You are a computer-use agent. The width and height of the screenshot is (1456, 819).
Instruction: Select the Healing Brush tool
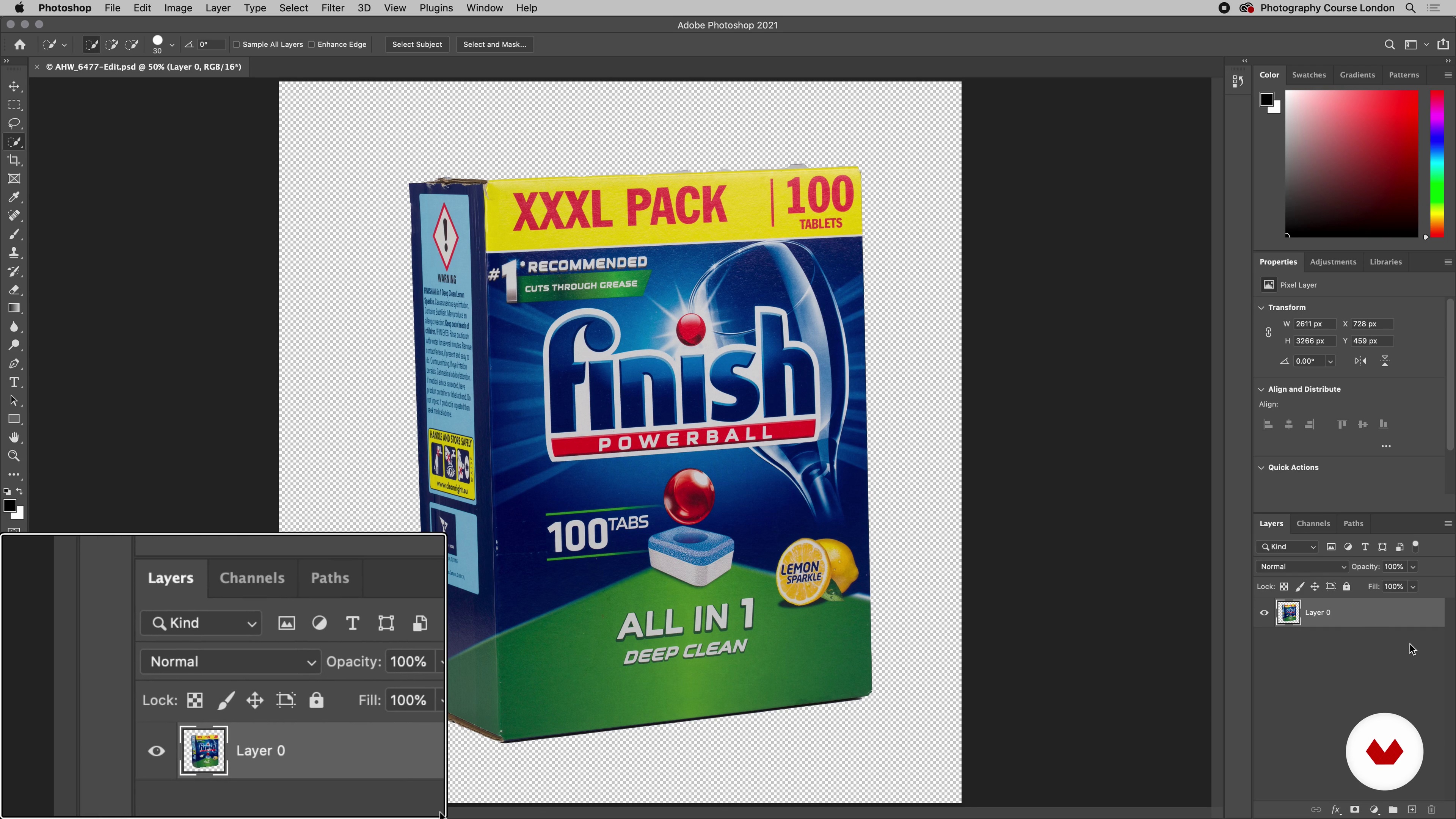click(14, 216)
